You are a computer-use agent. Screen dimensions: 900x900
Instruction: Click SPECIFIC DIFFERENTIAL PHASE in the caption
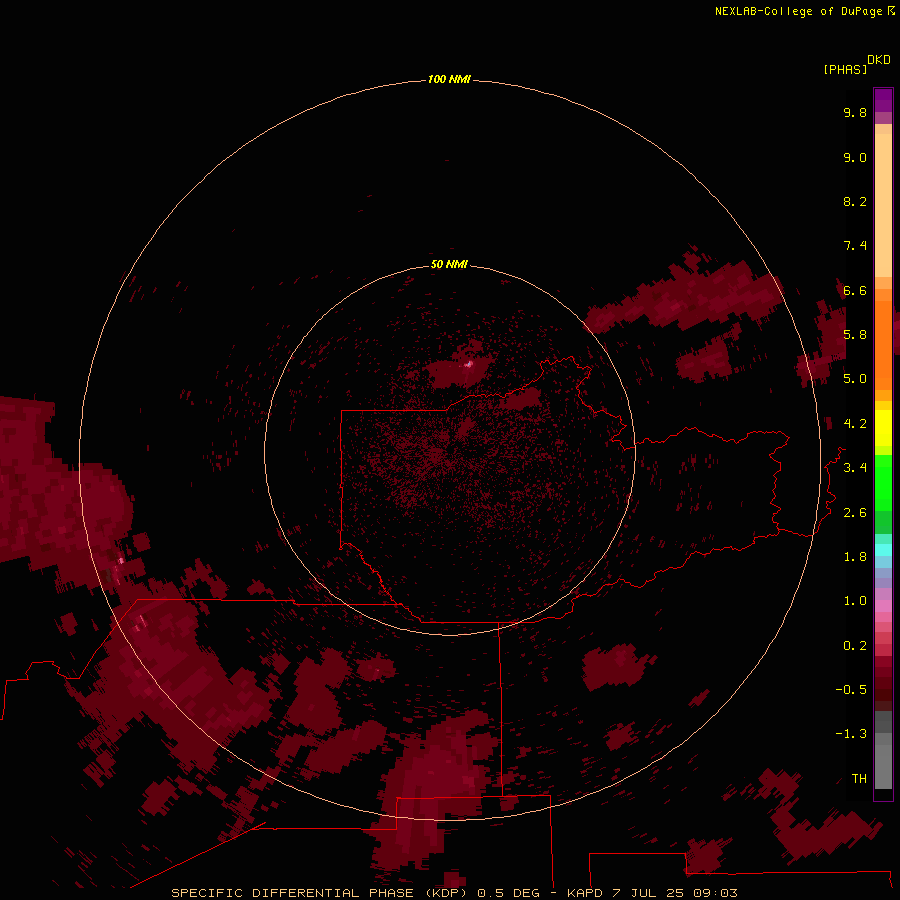[292, 893]
